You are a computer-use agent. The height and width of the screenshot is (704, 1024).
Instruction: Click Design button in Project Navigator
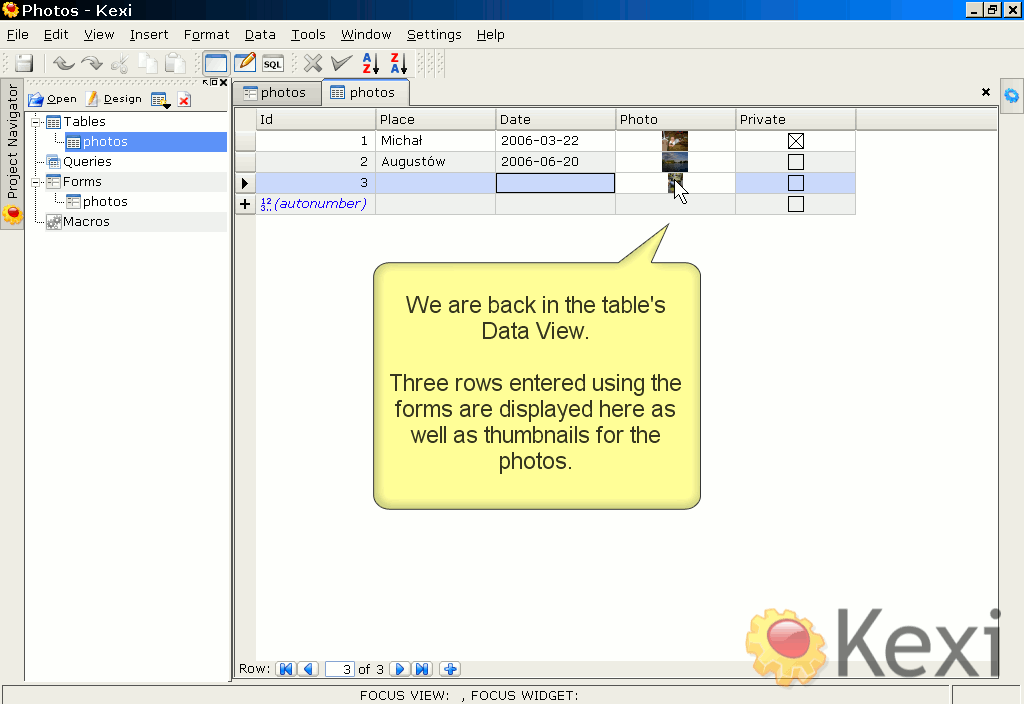click(114, 99)
